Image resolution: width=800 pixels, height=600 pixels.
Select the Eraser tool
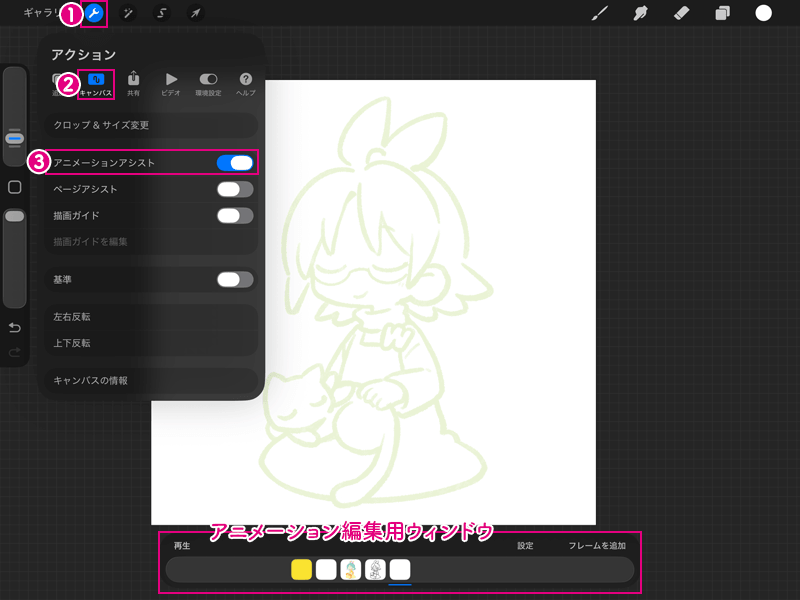[681, 13]
